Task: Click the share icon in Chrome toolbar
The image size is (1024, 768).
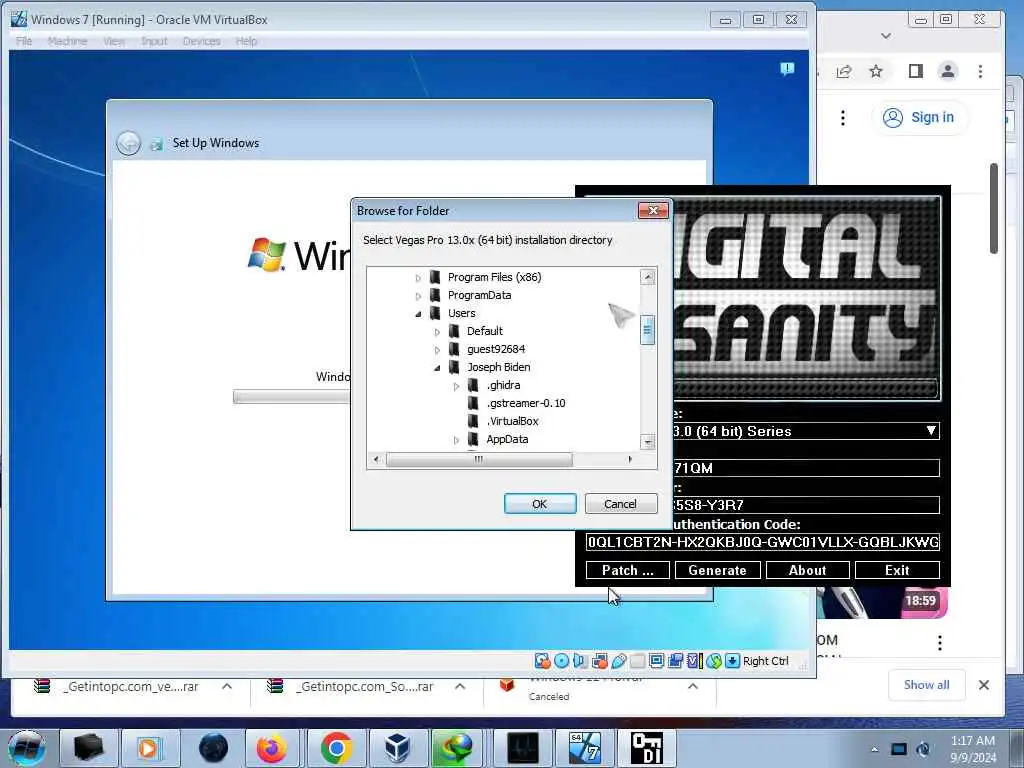Action: point(844,71)
